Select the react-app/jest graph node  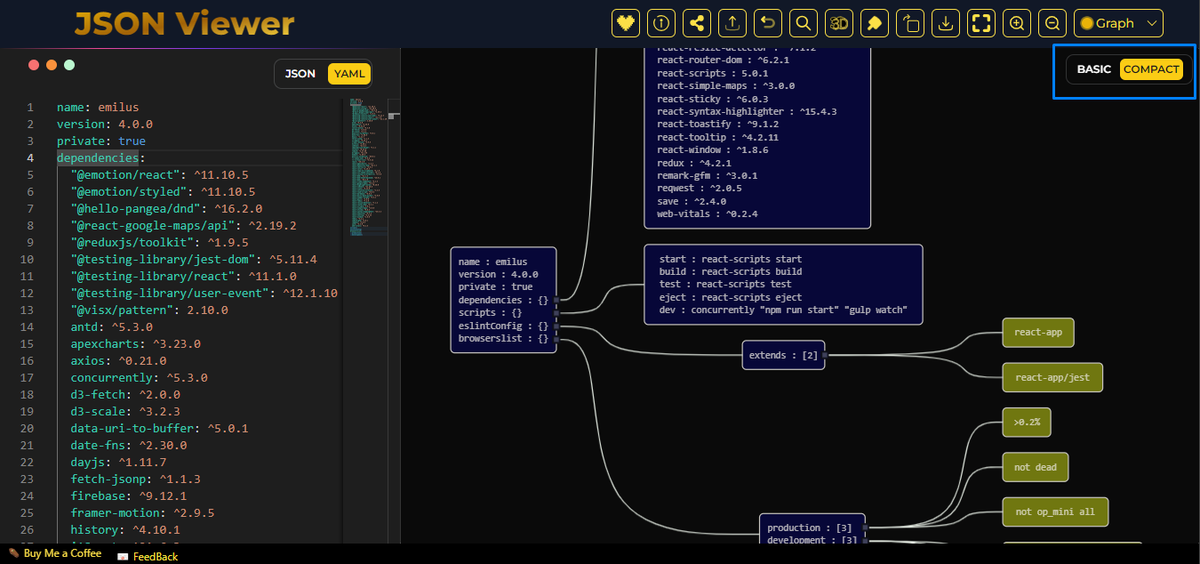coord(1052,377)
